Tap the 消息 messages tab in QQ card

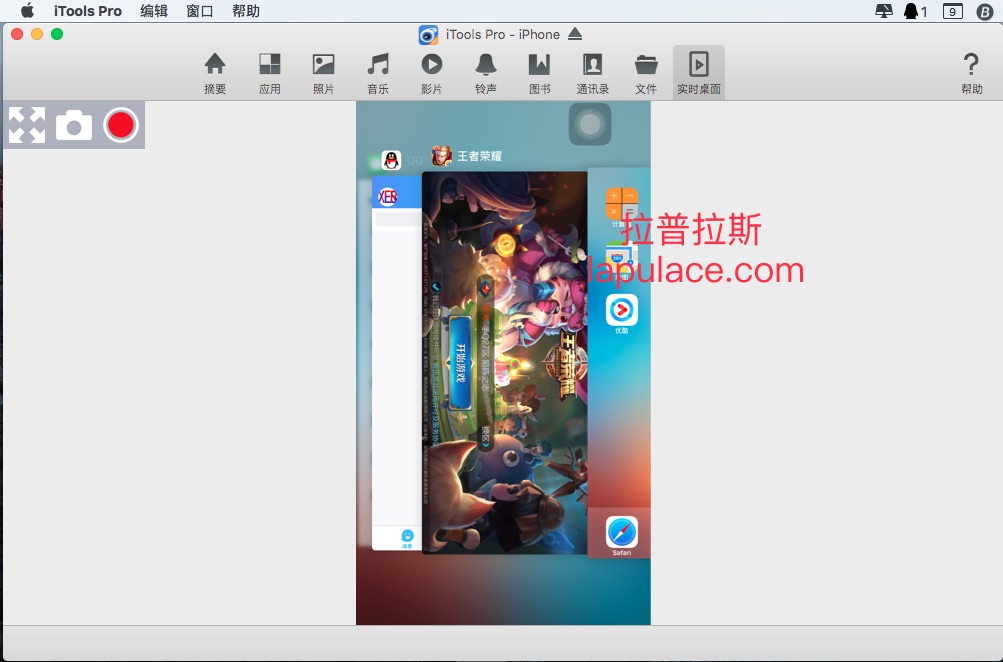click(407, 539)
